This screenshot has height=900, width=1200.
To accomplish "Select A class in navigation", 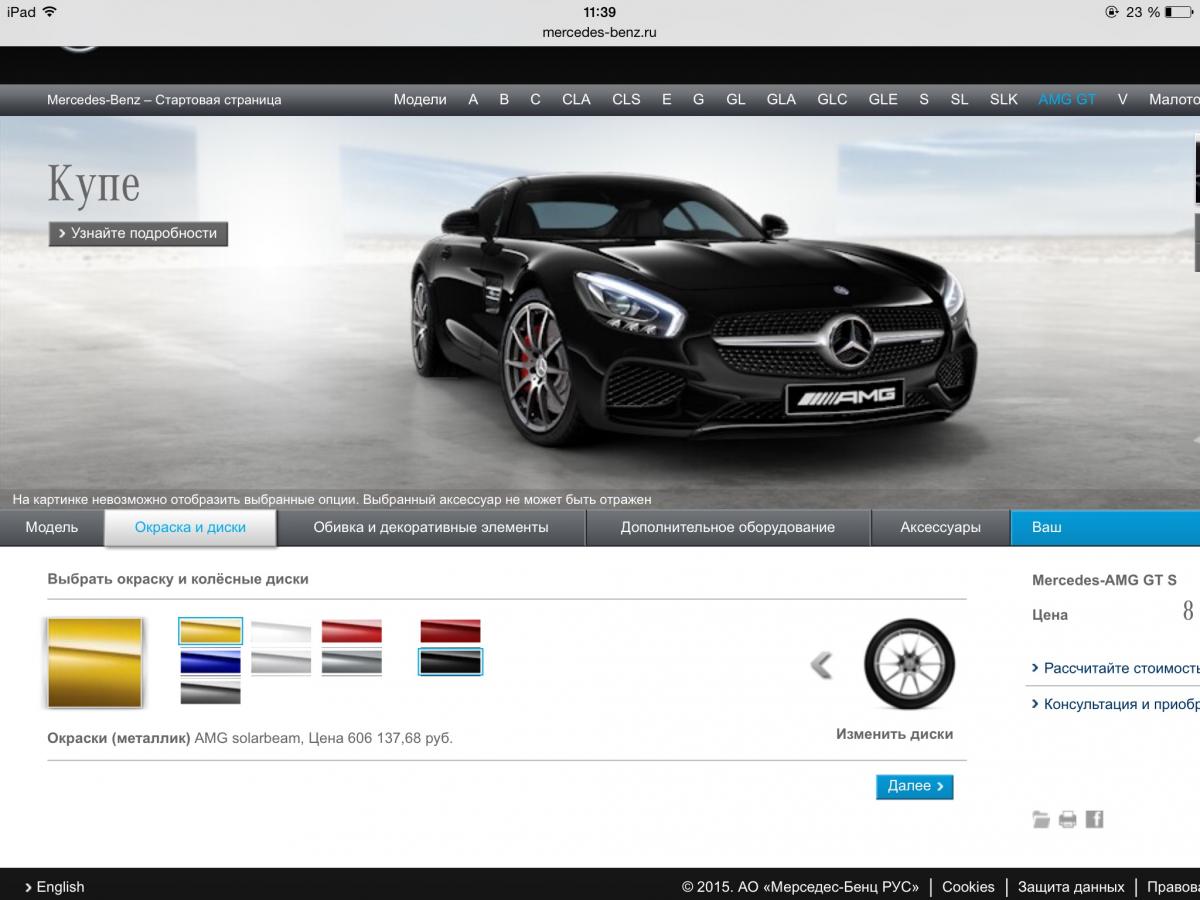I will (x=473, y=99).
